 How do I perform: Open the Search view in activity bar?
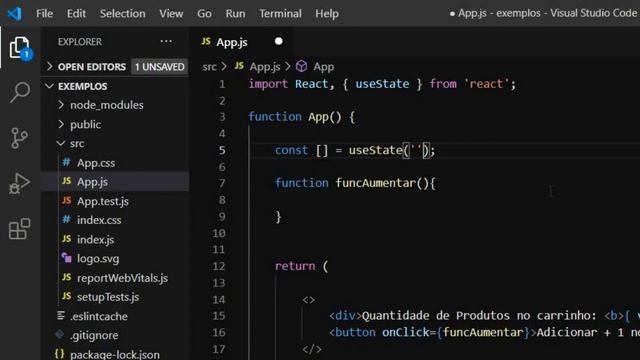[20, 92]
